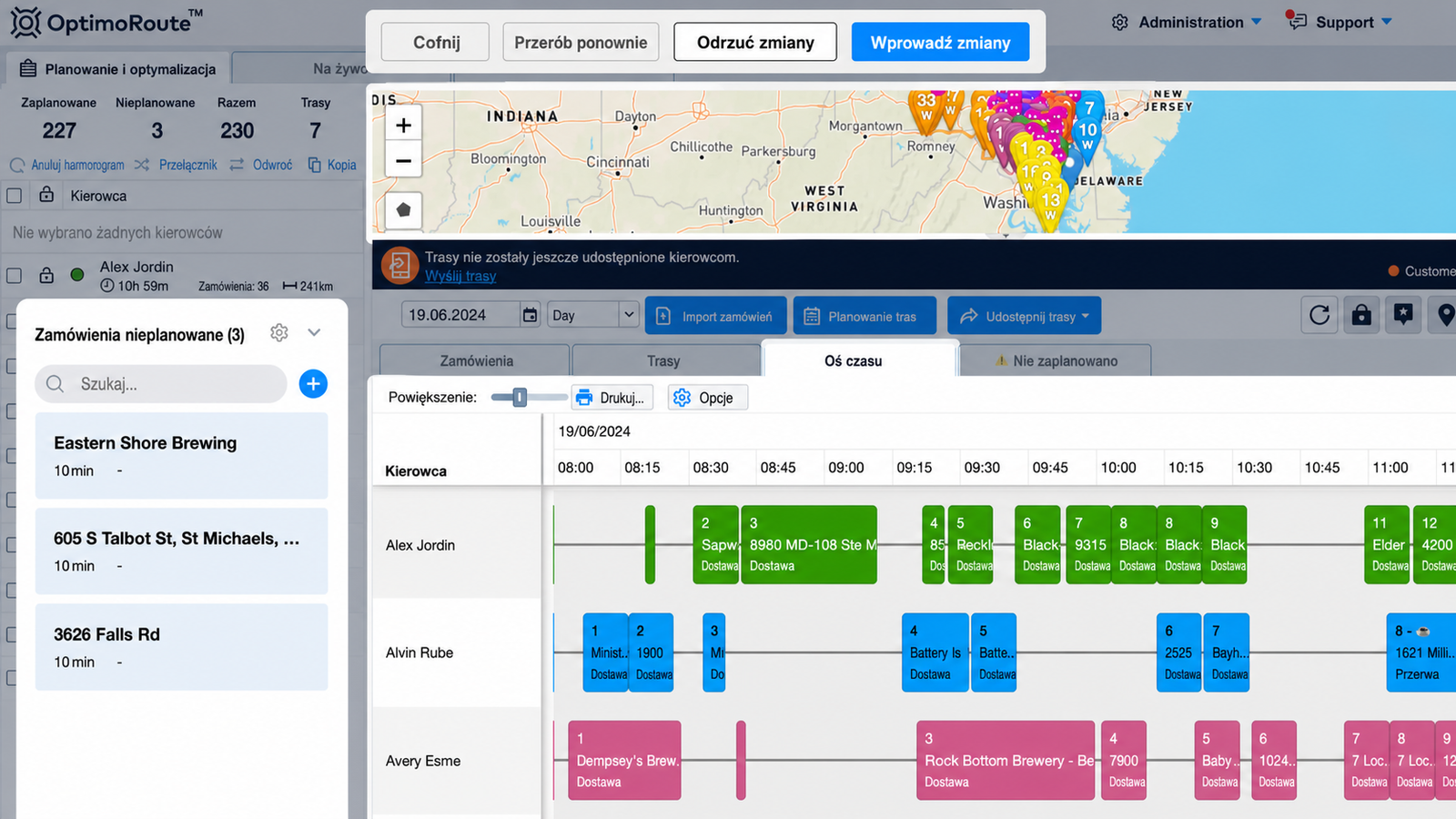Screen dimensions: 1456x819
Task: Click Alvin Rube break block 1621 Milli
Action: (x=1421, y=652)
